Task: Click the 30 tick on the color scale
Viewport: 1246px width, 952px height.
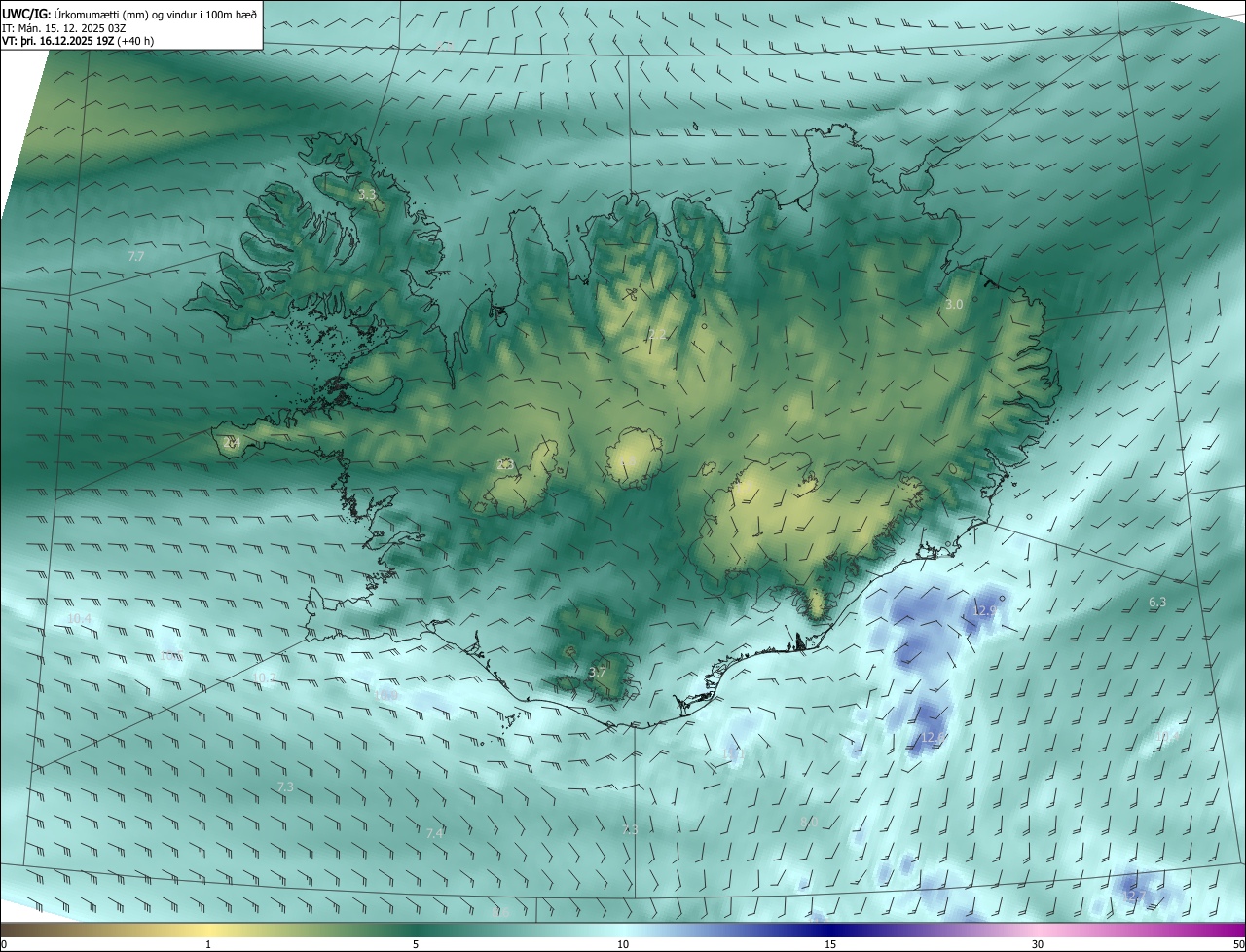Action: pyautogui.click(x=1038, y=944)
